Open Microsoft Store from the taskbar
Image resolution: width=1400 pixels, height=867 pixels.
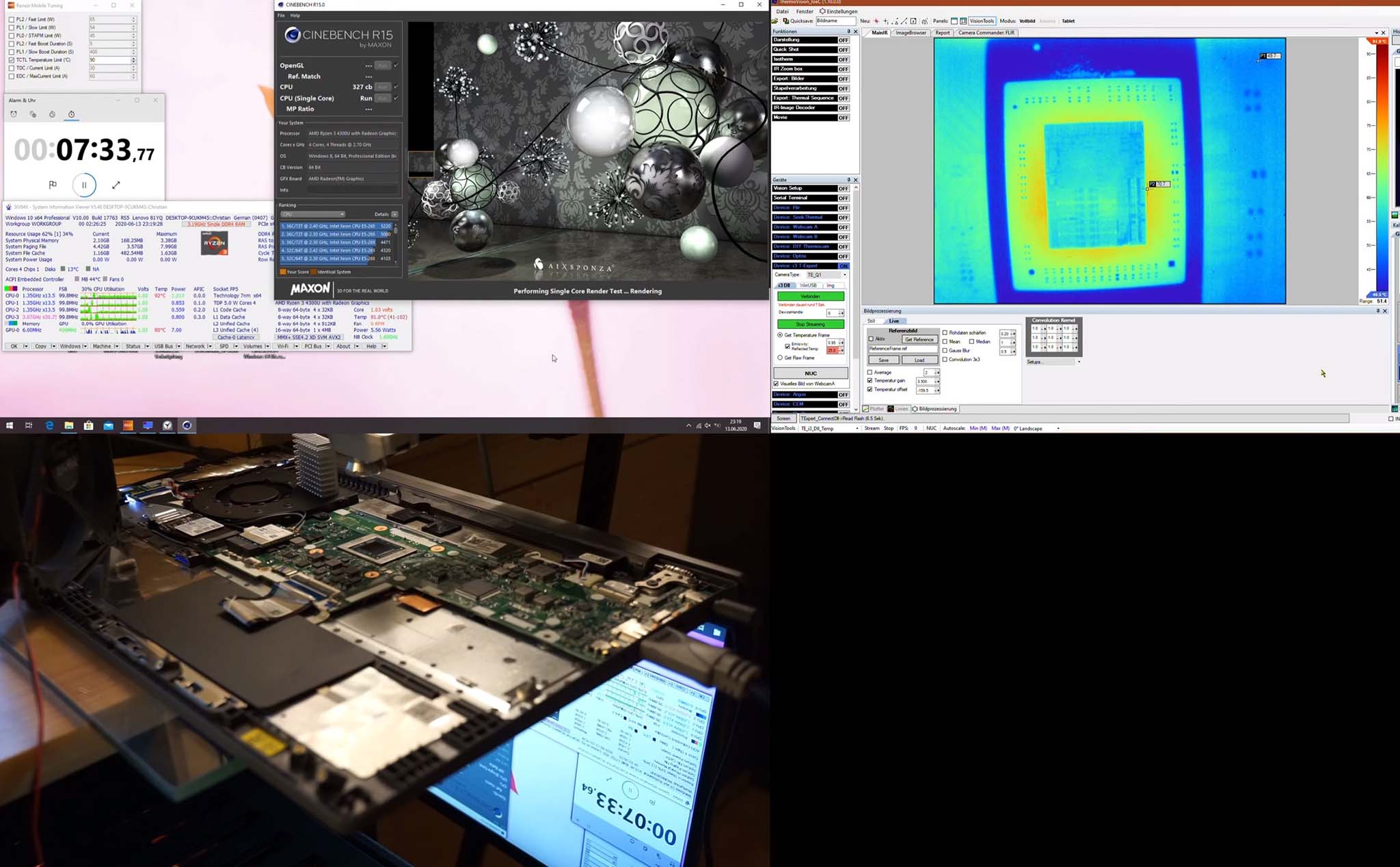88,425
